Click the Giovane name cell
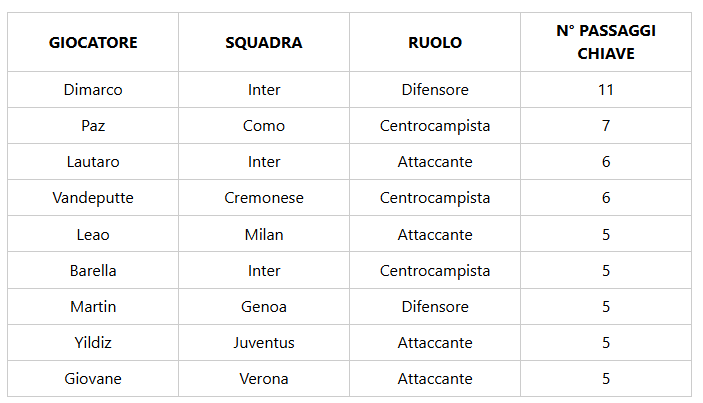The height and width of the screenshot is (403, 703). (x=93, y=379)
